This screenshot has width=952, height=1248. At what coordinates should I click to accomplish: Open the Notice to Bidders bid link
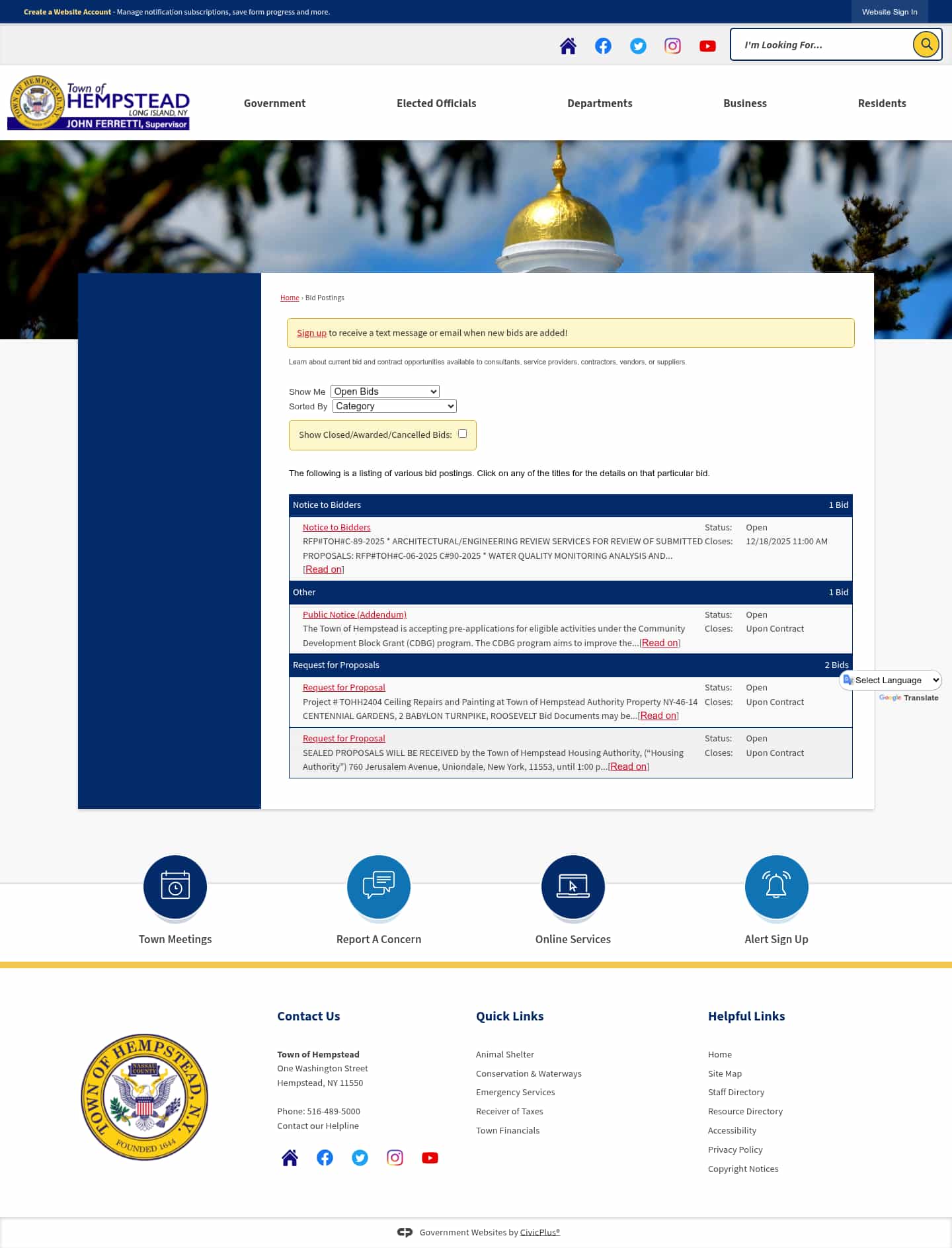tap(337, 527)
